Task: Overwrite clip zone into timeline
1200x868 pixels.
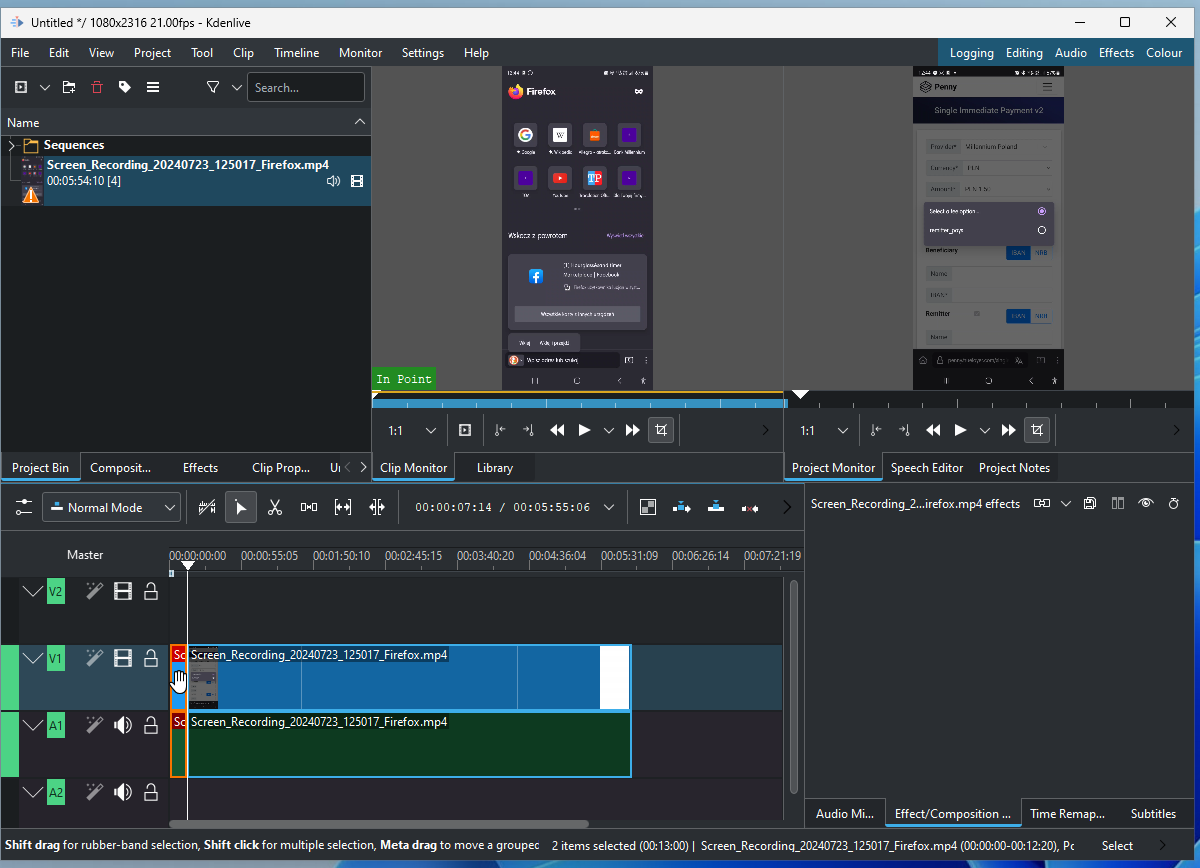Action: [x=716, y=507]
